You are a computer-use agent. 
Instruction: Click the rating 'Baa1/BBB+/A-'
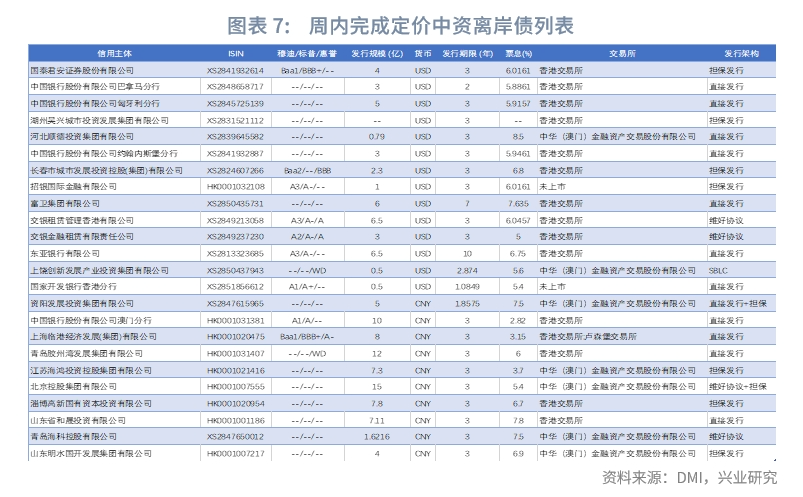(307, 337)
